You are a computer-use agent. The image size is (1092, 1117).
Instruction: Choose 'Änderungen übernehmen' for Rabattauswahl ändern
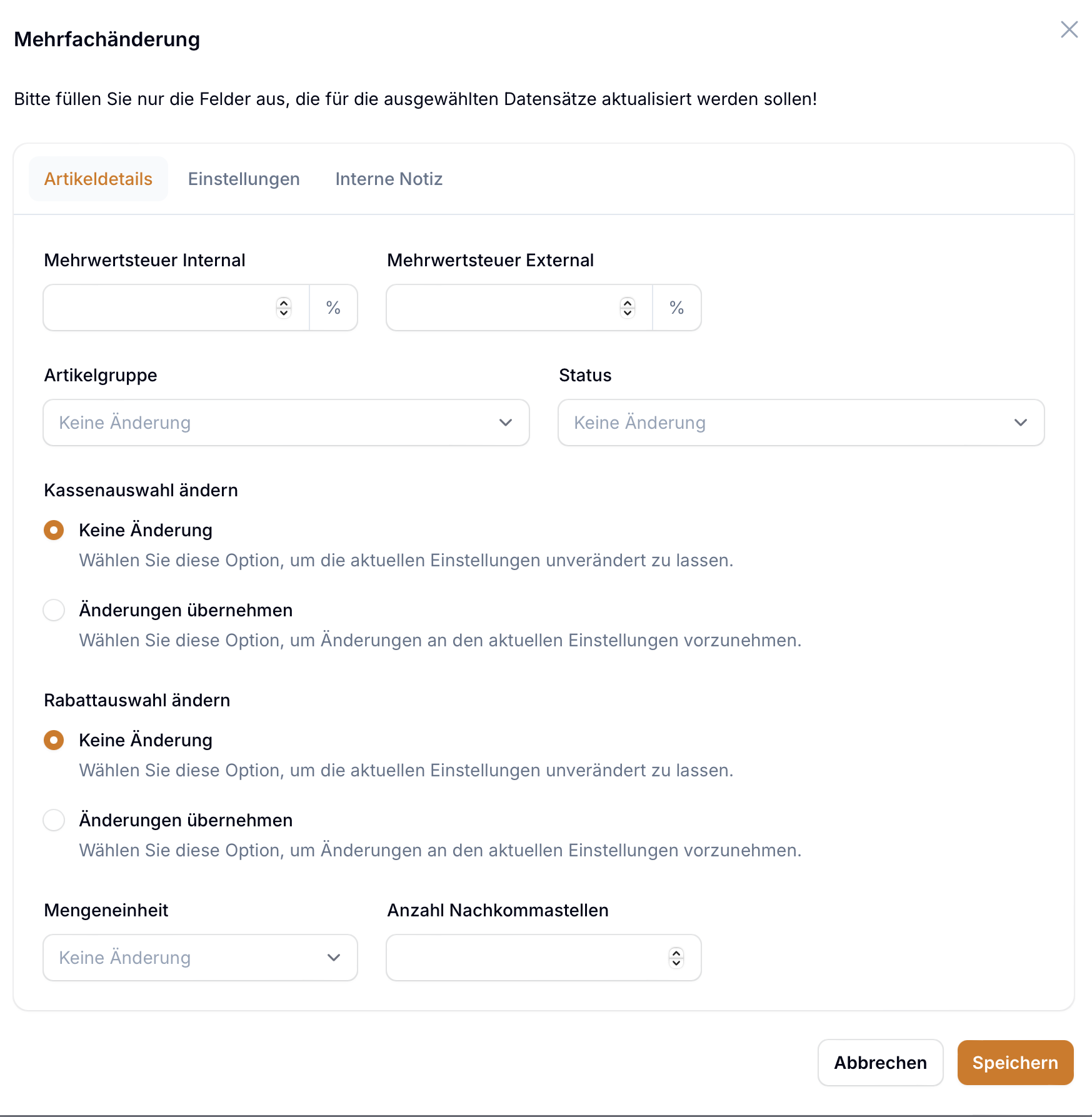54,820
